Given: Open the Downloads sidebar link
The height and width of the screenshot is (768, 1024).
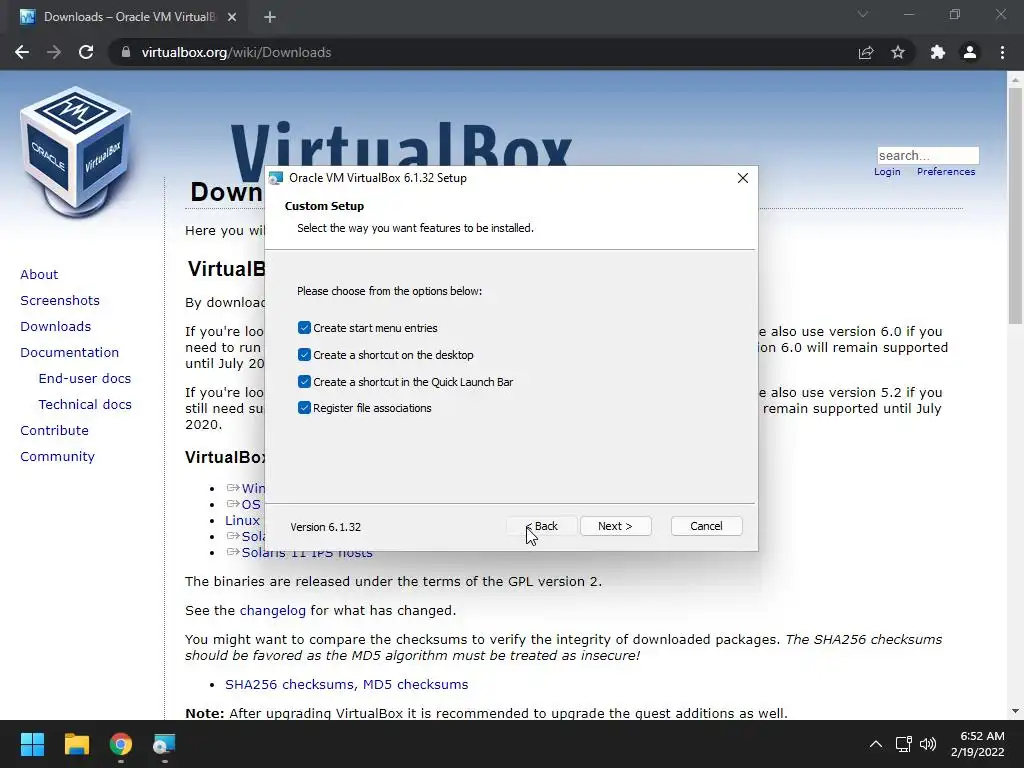Looking at the screenshot, I should coord(56,327).
